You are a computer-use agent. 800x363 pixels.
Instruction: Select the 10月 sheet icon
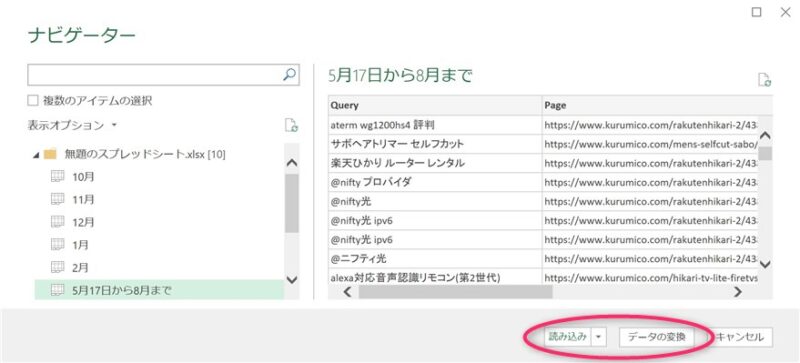(58, 177)
